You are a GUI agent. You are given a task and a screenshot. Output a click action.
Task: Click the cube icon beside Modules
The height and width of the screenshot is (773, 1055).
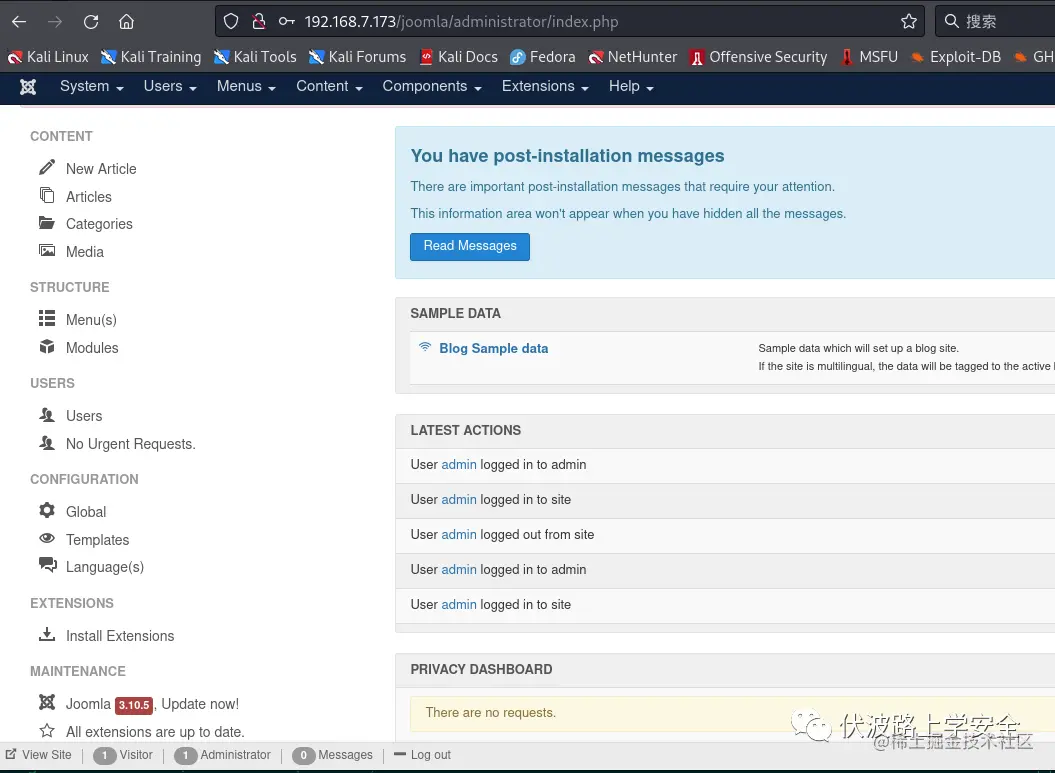47,346
